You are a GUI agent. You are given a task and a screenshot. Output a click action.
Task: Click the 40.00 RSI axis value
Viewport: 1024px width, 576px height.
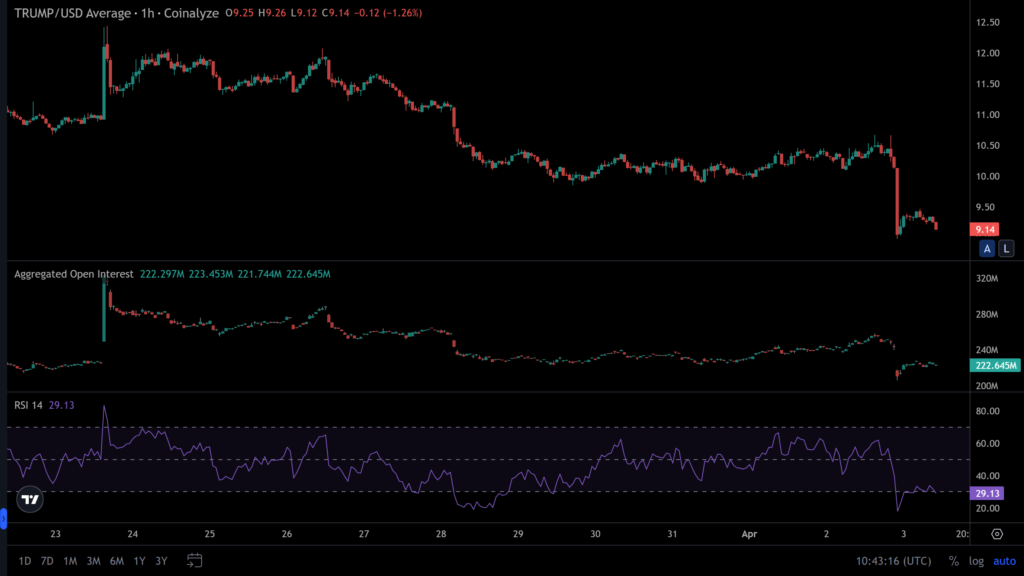click(x=987, y=476)
